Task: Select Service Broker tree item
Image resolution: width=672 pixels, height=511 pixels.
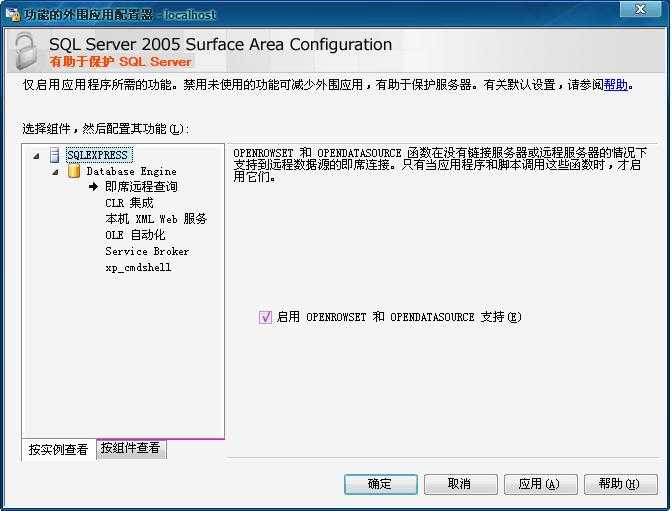Action: 147,251
